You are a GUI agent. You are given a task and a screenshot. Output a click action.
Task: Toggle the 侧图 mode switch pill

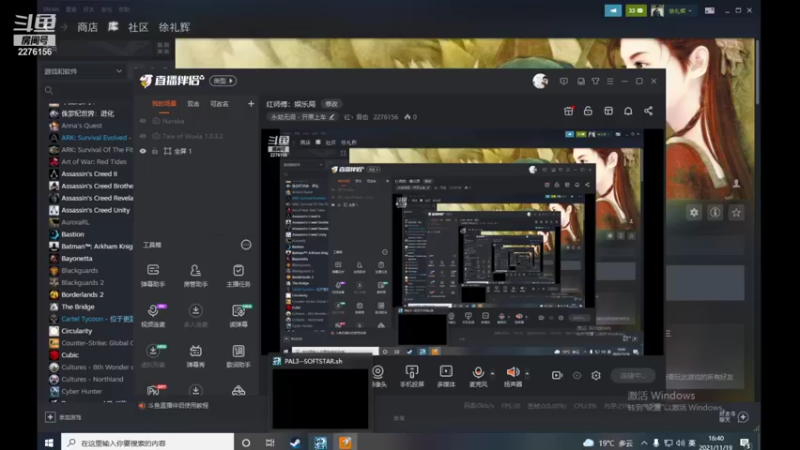click(223, 81)
